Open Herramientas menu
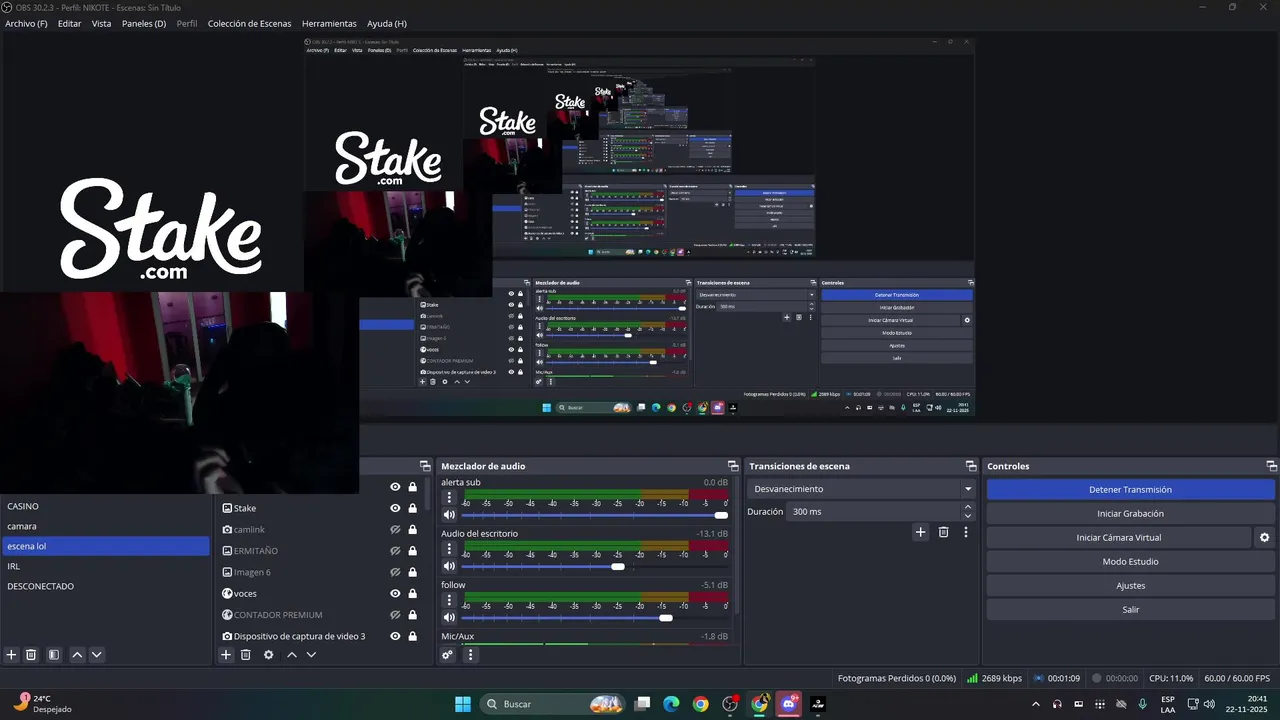 click(x=329, y=23)
